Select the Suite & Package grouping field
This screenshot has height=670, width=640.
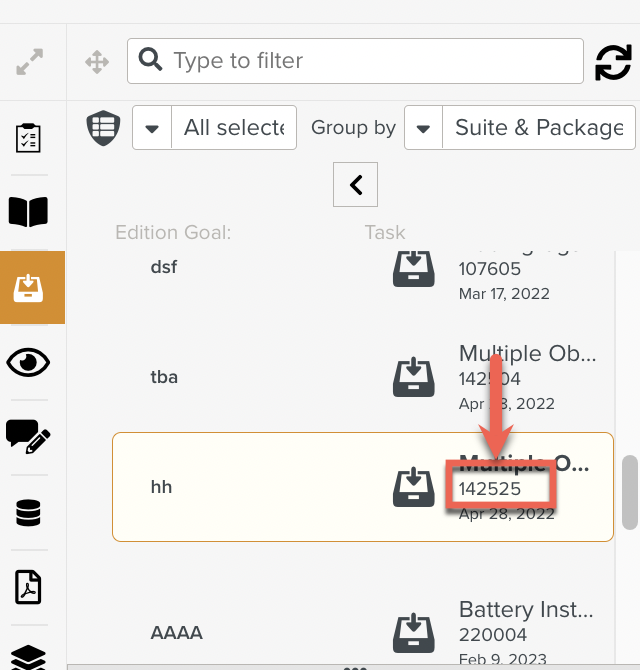coord(538,128)
